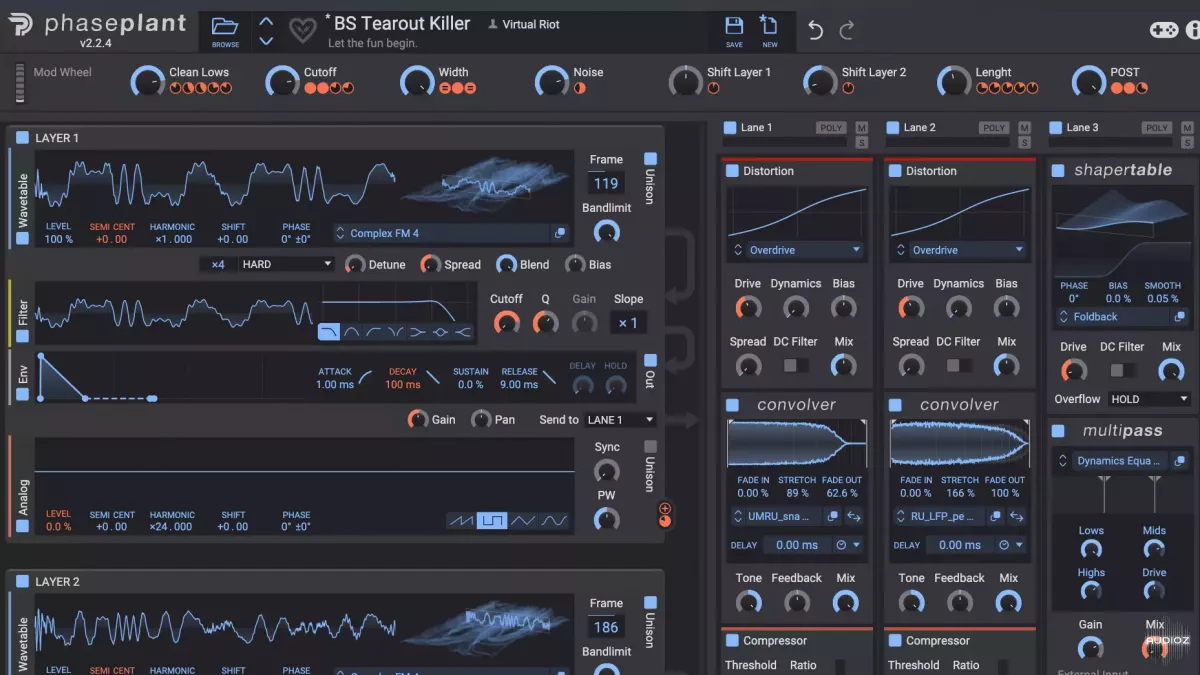
Task: Click unison voices ×4 button
Action: click(x=217, y=264)
